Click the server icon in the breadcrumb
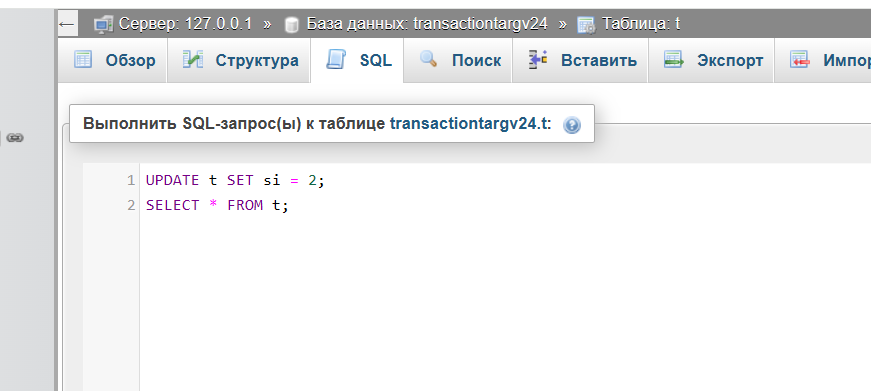The height and width of the screenshot is (391, 871). coord(104,24)
